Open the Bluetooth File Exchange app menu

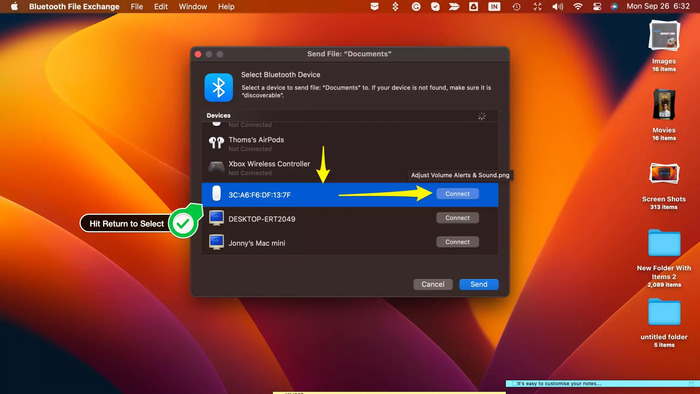pyautogui.click(x=74, y=7)
